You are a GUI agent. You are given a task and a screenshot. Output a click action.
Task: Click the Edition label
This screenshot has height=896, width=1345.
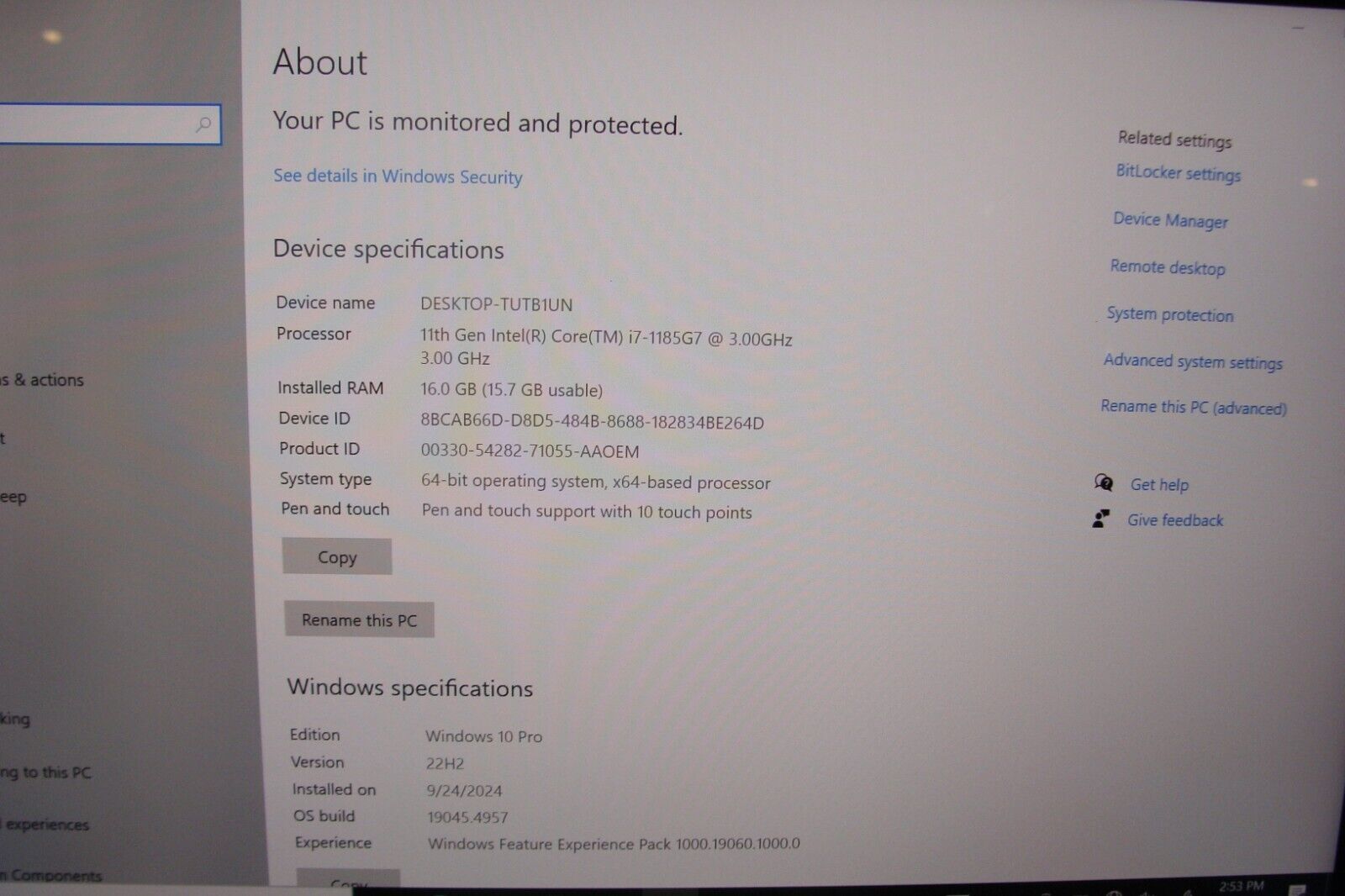click(314, 735)
